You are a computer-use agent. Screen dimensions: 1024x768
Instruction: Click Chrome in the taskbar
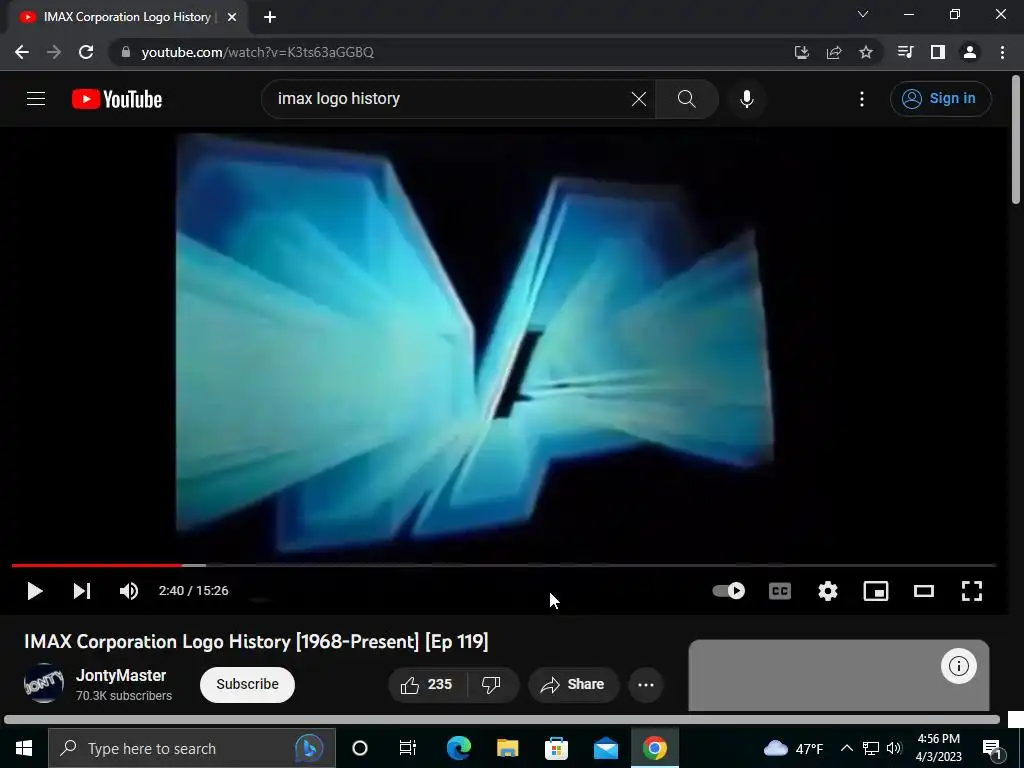tap(654, 748)
